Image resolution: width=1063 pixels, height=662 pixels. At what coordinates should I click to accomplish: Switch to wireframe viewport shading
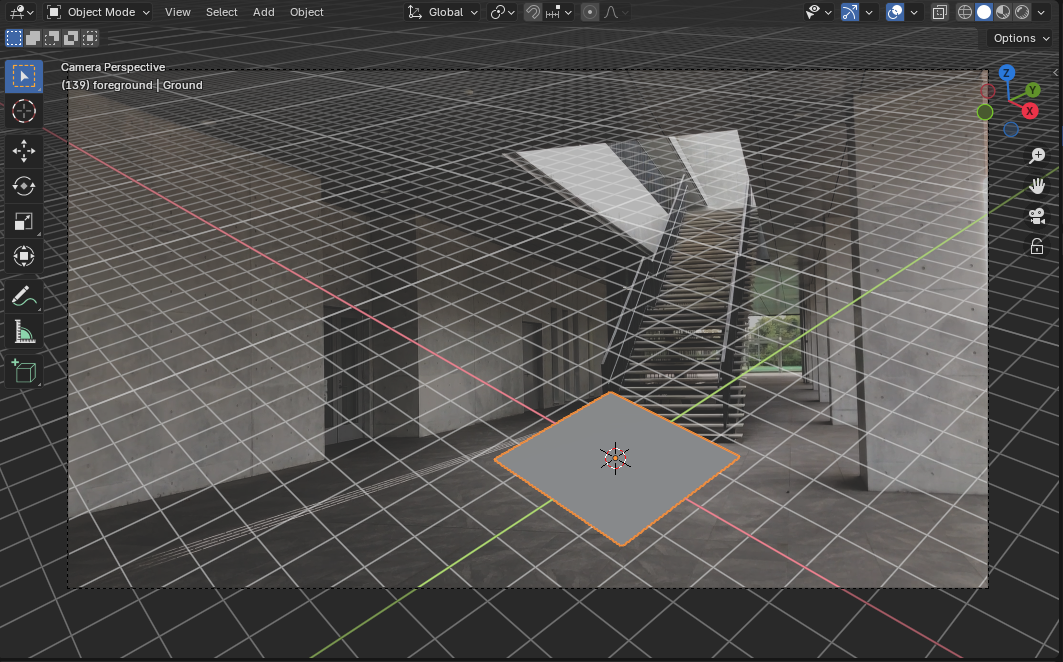coord(965,12)
